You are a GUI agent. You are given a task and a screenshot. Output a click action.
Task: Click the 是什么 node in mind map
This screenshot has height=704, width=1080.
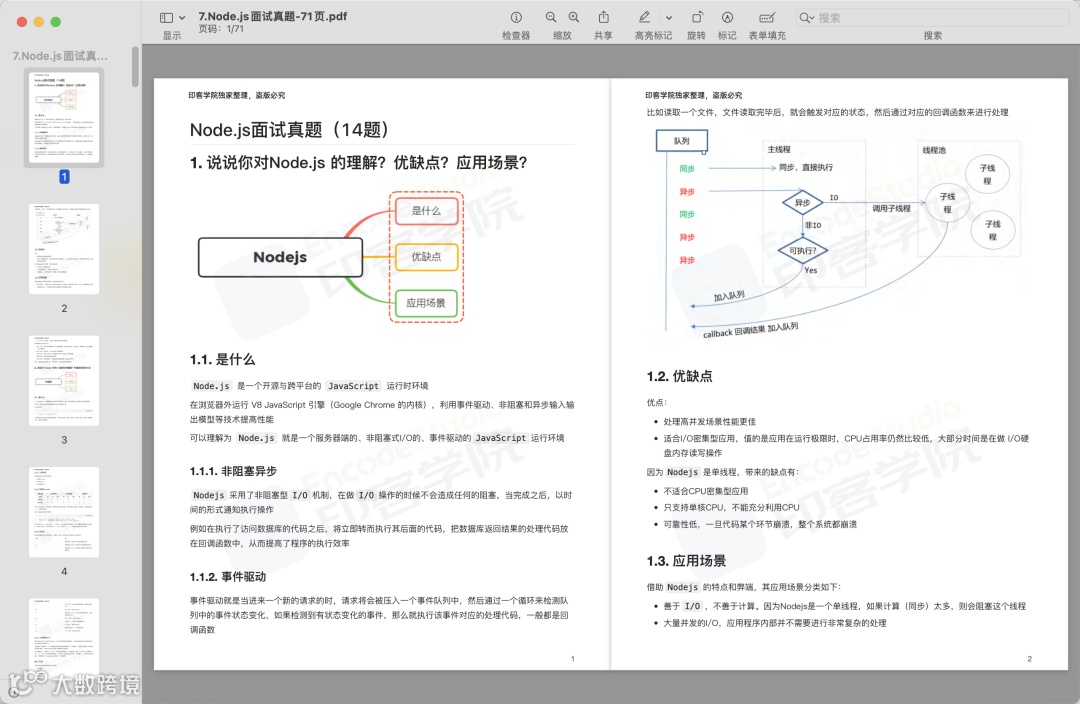[x=426, y=211]
